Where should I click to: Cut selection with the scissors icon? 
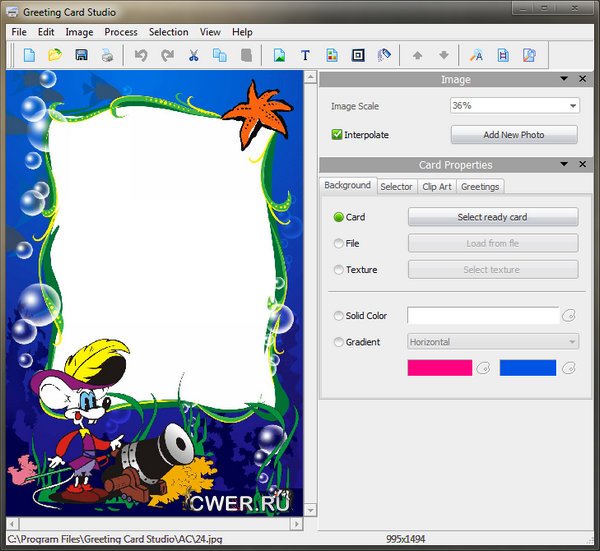click(193, 55)
